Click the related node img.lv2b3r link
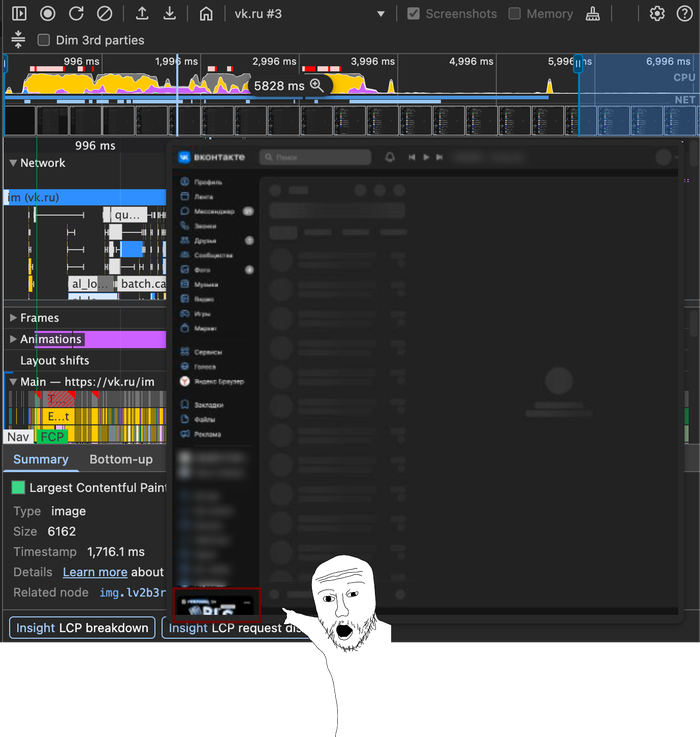This screenshot has height=737, width=700. 133,592
